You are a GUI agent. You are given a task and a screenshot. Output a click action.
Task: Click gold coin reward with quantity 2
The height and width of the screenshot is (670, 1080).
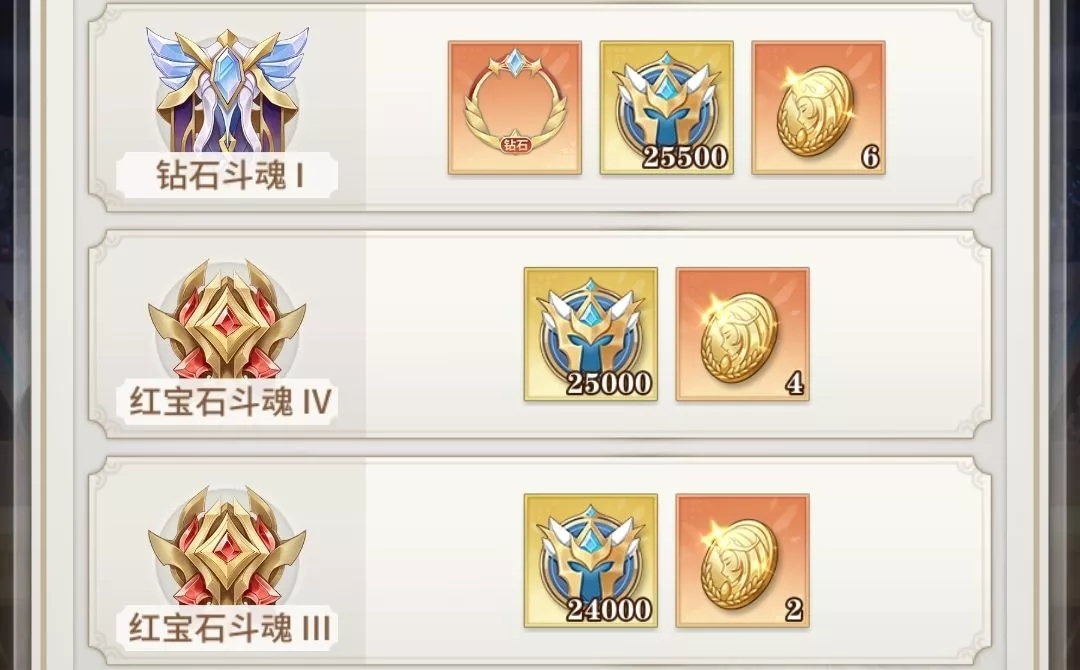pyautogui.click(x=742, y=561)
